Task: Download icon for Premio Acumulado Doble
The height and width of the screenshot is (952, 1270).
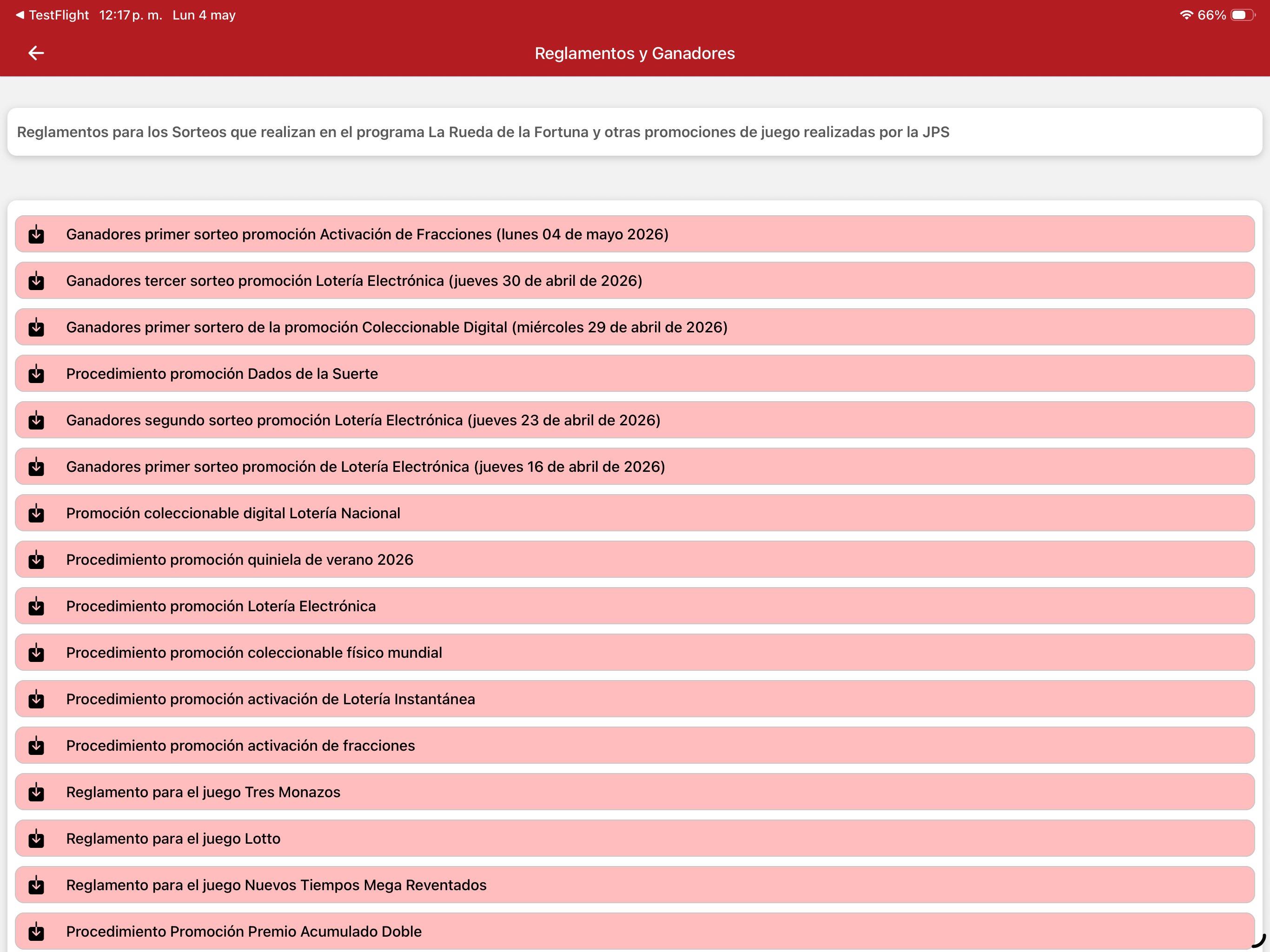Action: 36,932
